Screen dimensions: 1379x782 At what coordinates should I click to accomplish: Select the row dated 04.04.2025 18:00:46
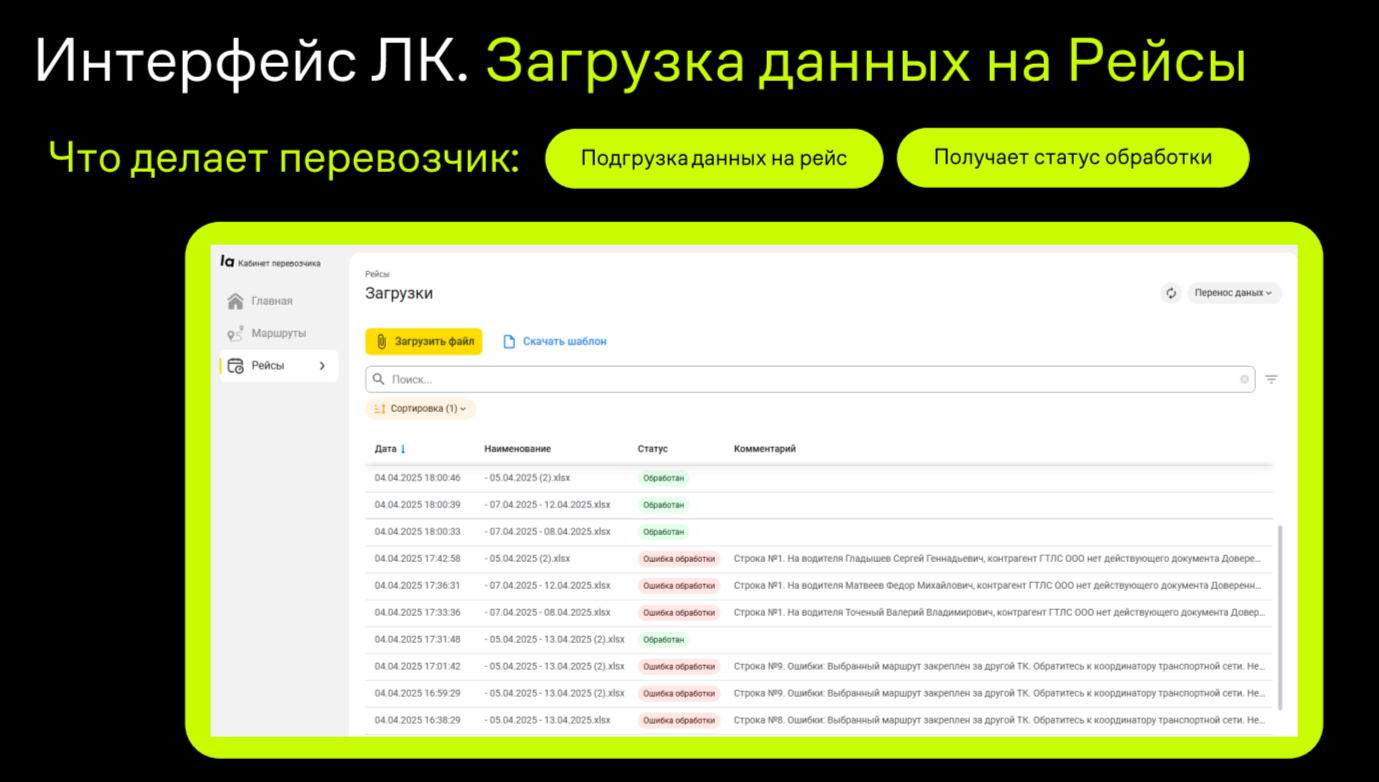tap(818, 478)
